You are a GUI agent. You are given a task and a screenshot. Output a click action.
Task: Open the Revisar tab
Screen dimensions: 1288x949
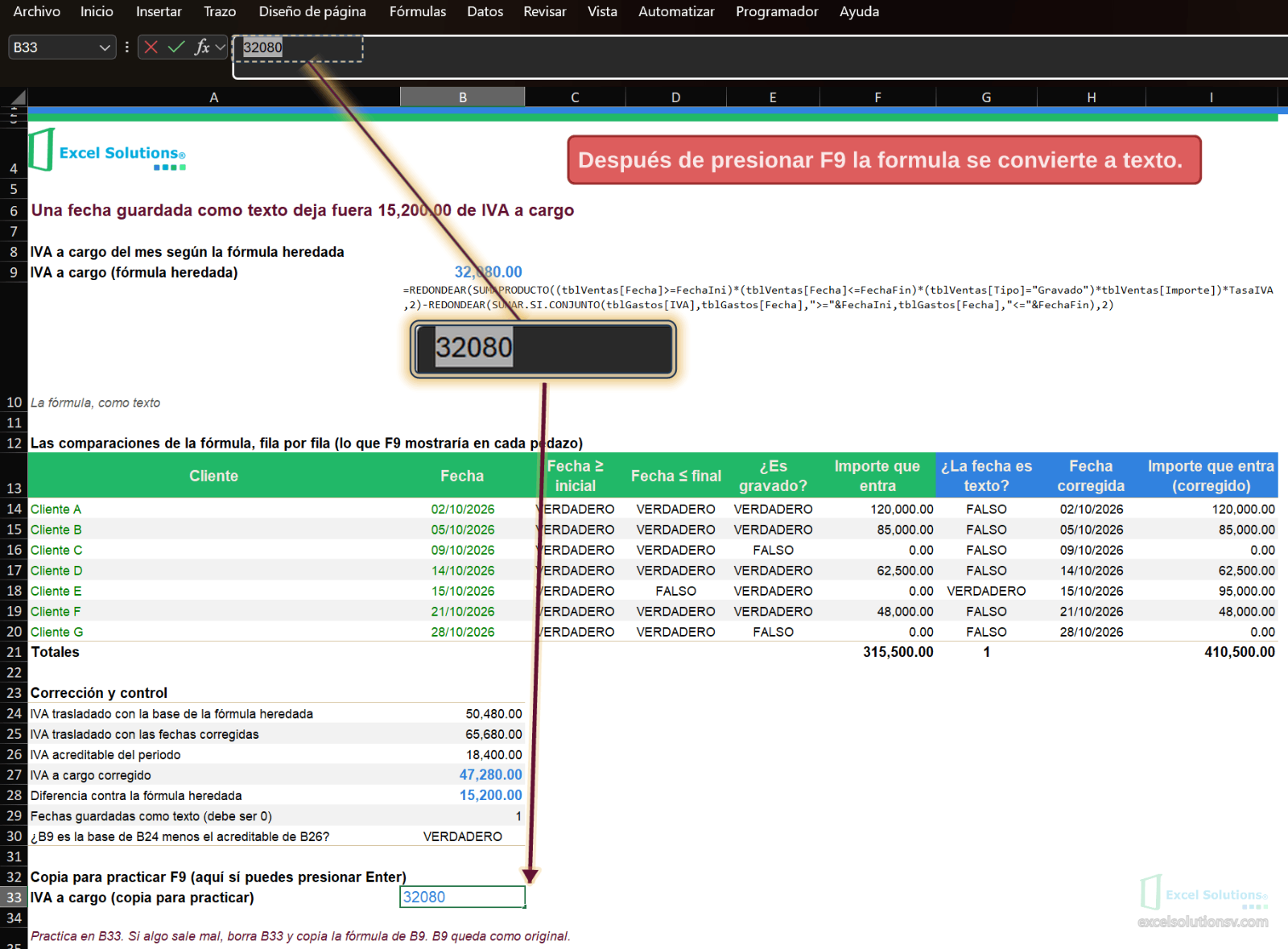(x=545, y=11)
